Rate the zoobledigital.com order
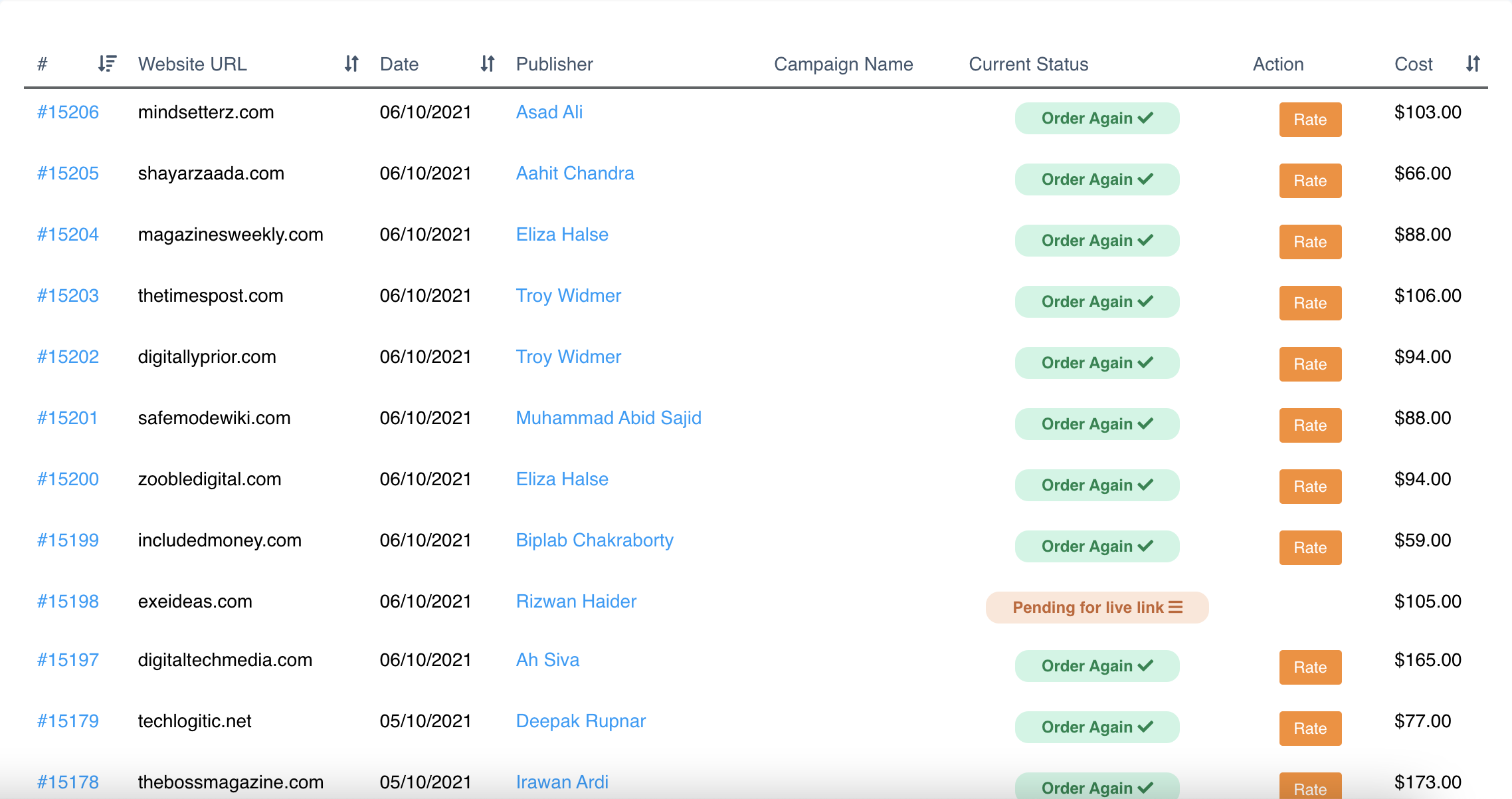This screenshot has height=799, width=1512. (x=1310, y=487)
